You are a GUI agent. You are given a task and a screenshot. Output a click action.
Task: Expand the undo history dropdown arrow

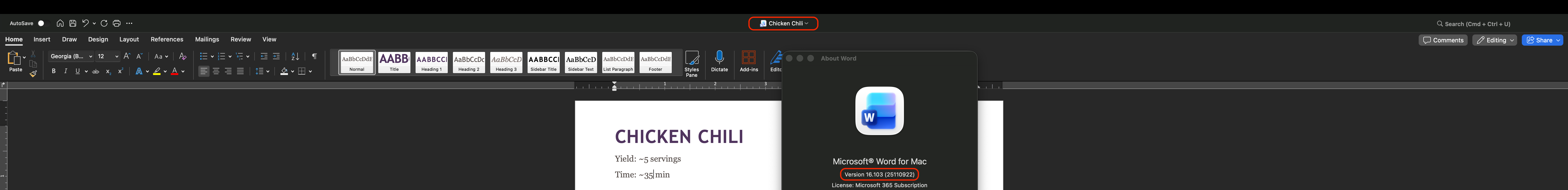point(94,24)
